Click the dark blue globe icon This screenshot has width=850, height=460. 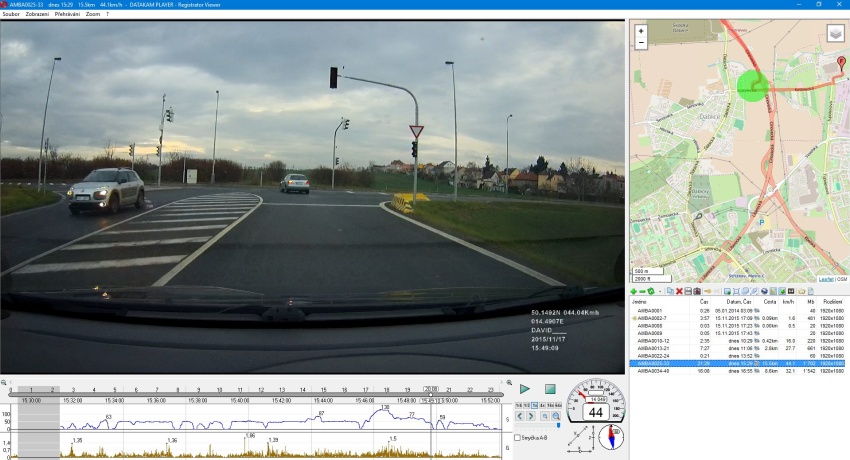pyautogui.click(x=764, y=291)
